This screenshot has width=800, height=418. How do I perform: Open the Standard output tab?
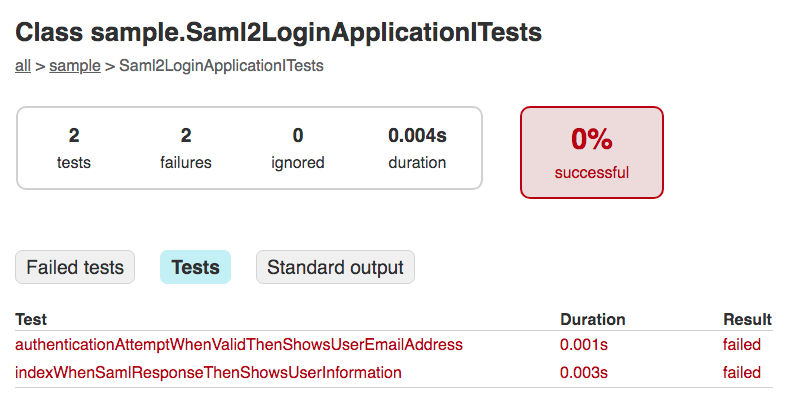click(335, 268)
